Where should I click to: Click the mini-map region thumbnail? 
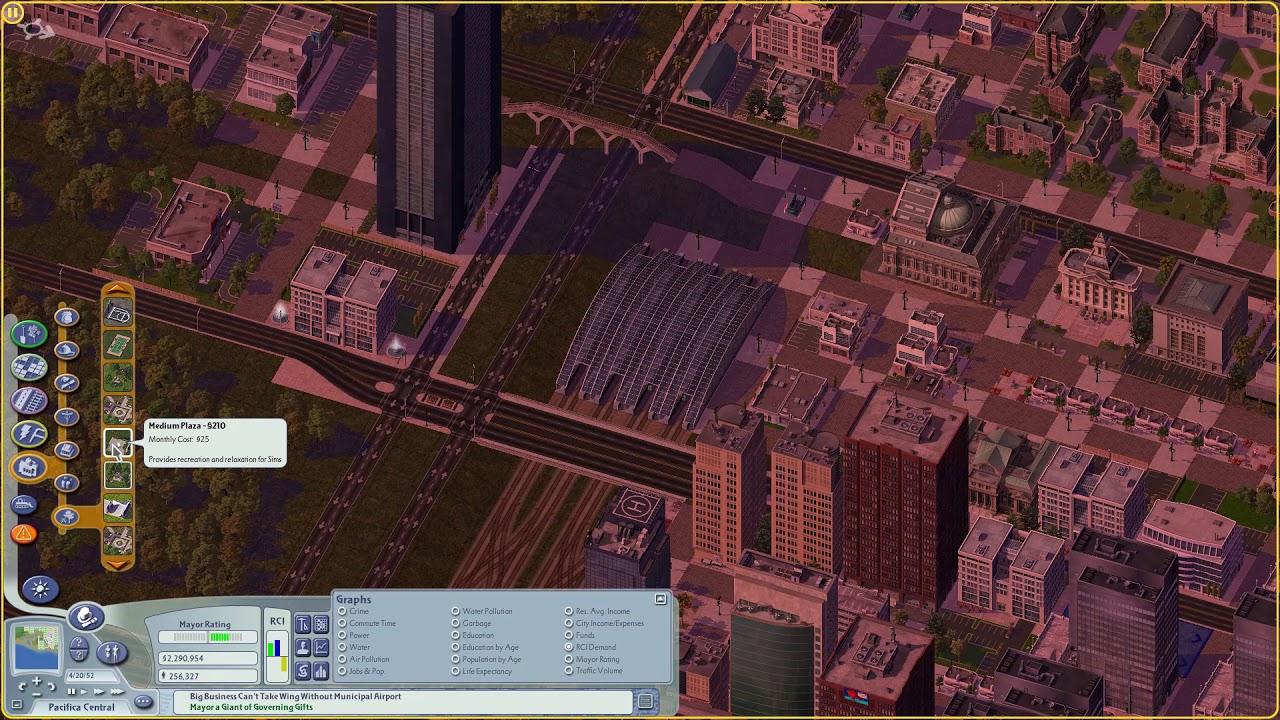coord(37,650)
